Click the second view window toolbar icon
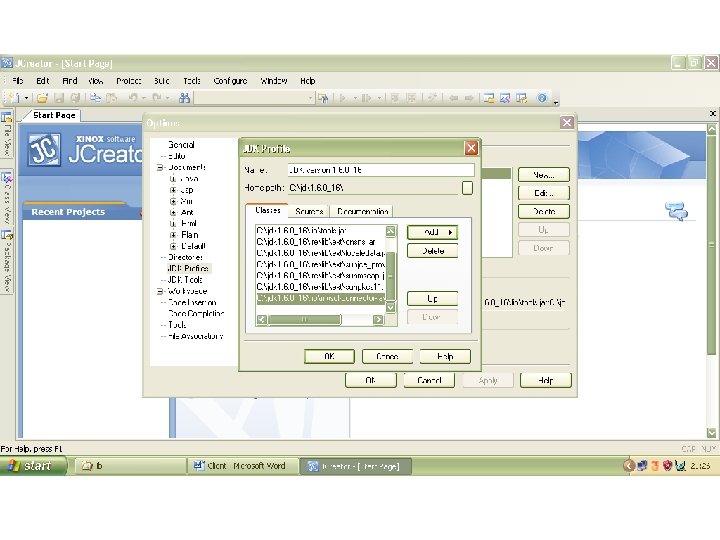The height and width of the screenshot is (540, 720). (x=505, y=98)
